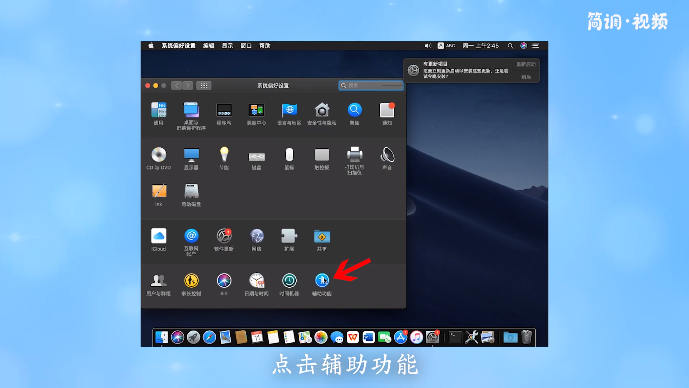689x388 pixels.
Task: Open Spotlight preferences magnifier icon
Action: coord(355,110)
